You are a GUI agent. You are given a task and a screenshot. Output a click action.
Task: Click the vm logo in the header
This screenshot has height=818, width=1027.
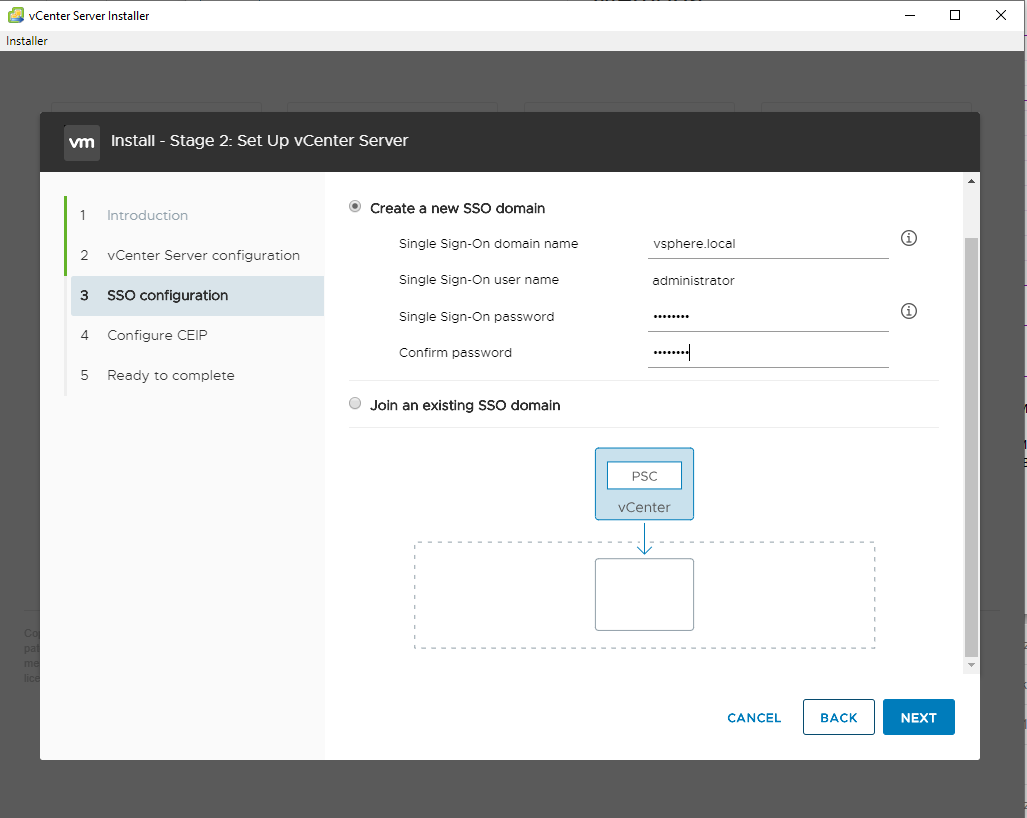(x=82, y=142)
